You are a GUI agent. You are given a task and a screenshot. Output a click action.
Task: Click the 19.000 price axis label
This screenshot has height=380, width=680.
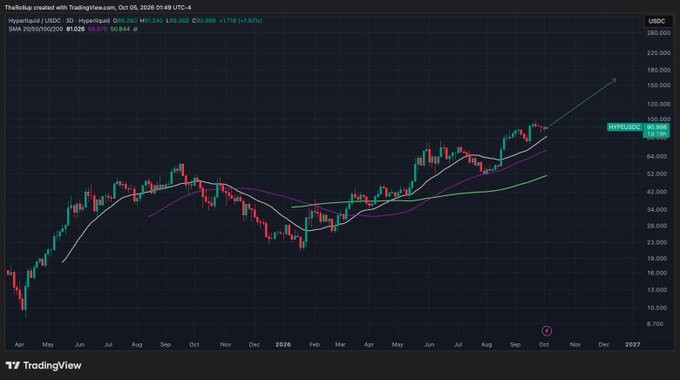[x=657, y=259]
